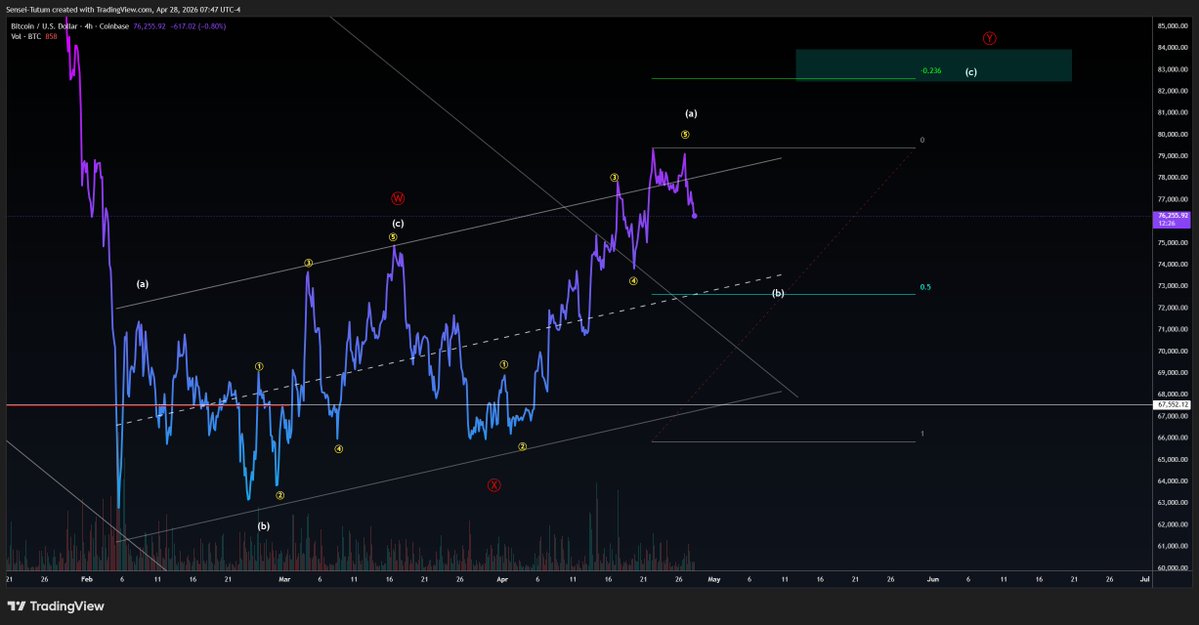
Task: Click the Mar label on the time axis
Action: pyautogui.click(x=284, y=579)
